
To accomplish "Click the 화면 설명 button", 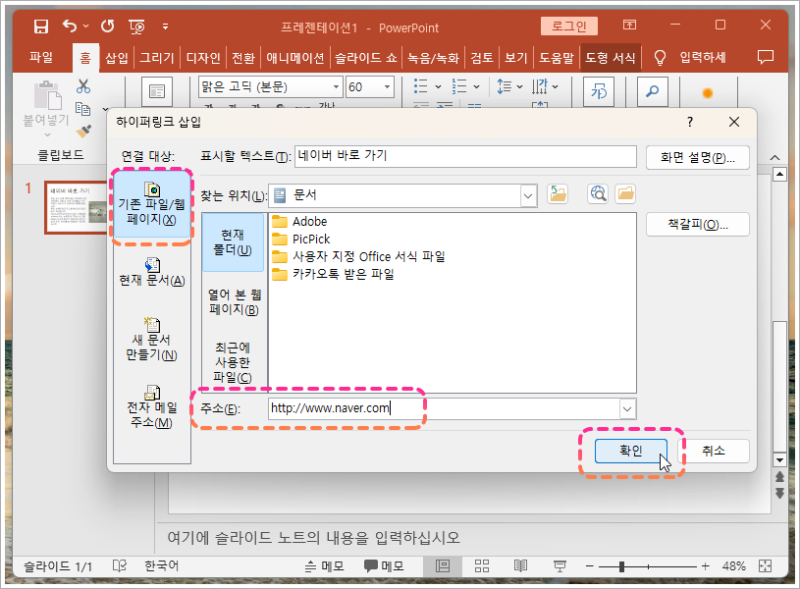I will (697, 157).
